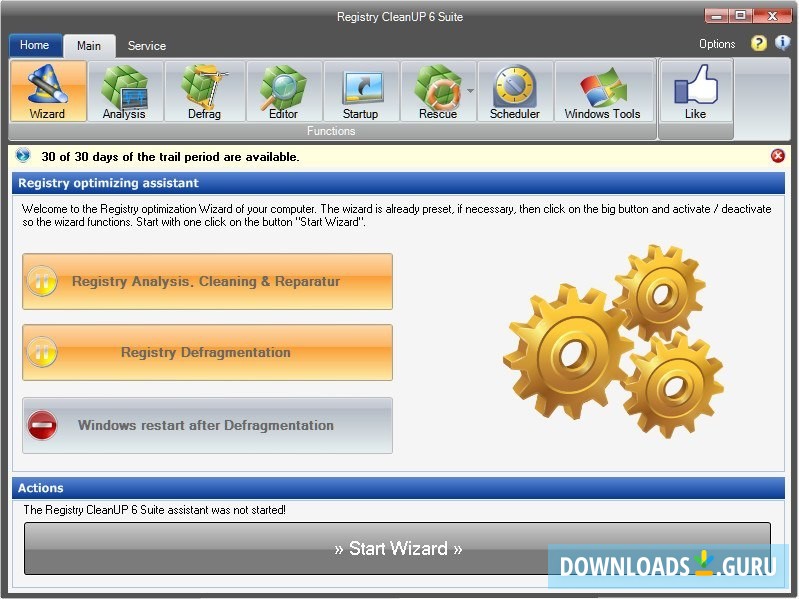Toggle Windows restart after Defragmentation
The image size is (799, 599).
point(207,425)
